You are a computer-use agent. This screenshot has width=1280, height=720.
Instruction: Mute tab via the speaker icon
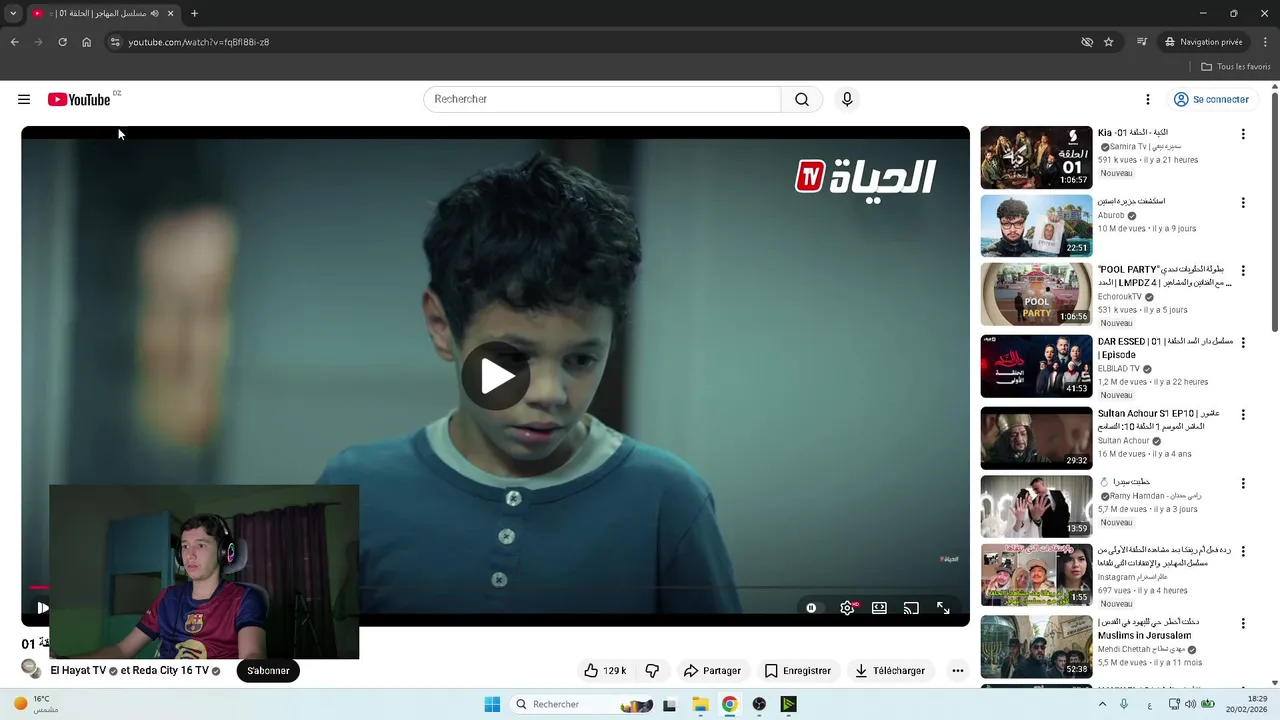tap(154, 13)
